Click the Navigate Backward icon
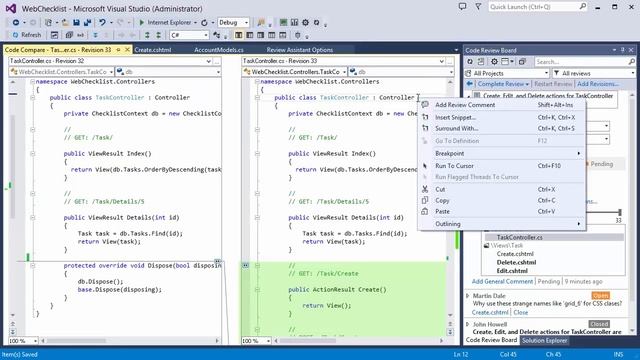The width and height of the screenshot is (640, 360). tap(16, 23)
